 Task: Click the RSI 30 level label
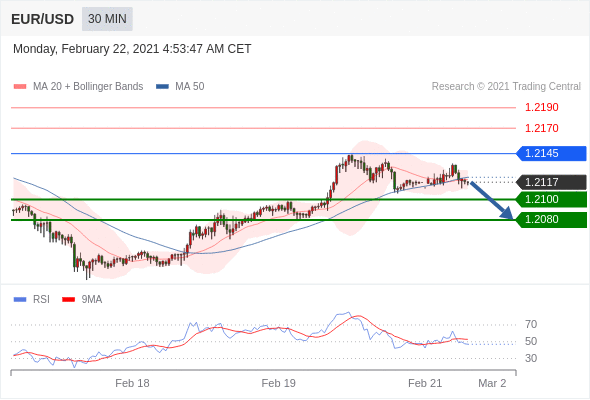[531, 358]
